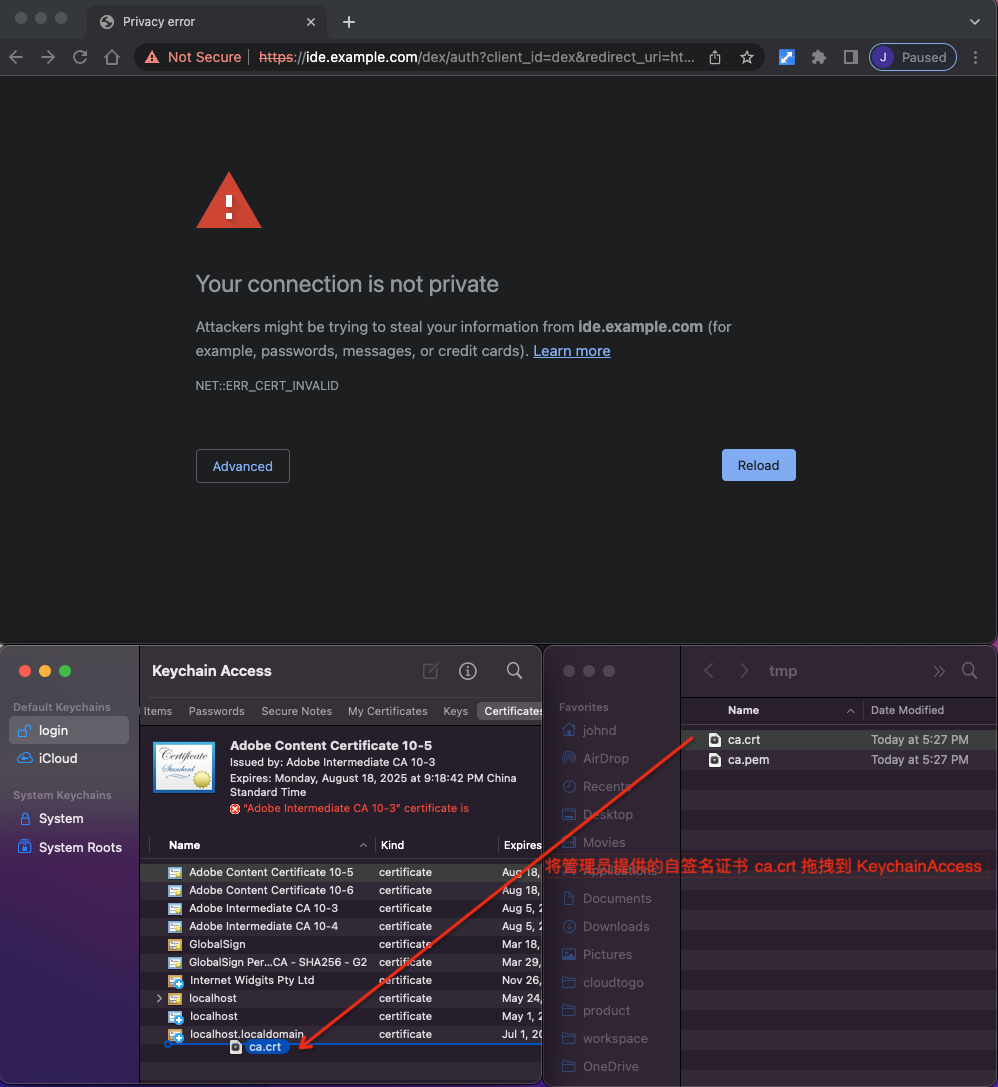This screenshot has width=998, height=1087.
Task: Click the Keychain Access search icon
Action: tap(514, 671)
